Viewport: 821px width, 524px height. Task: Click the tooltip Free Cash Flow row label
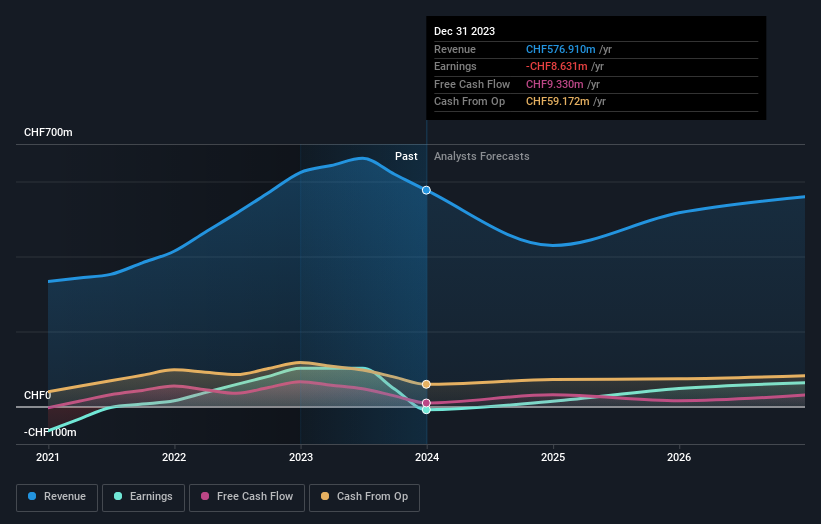(472, 84)
